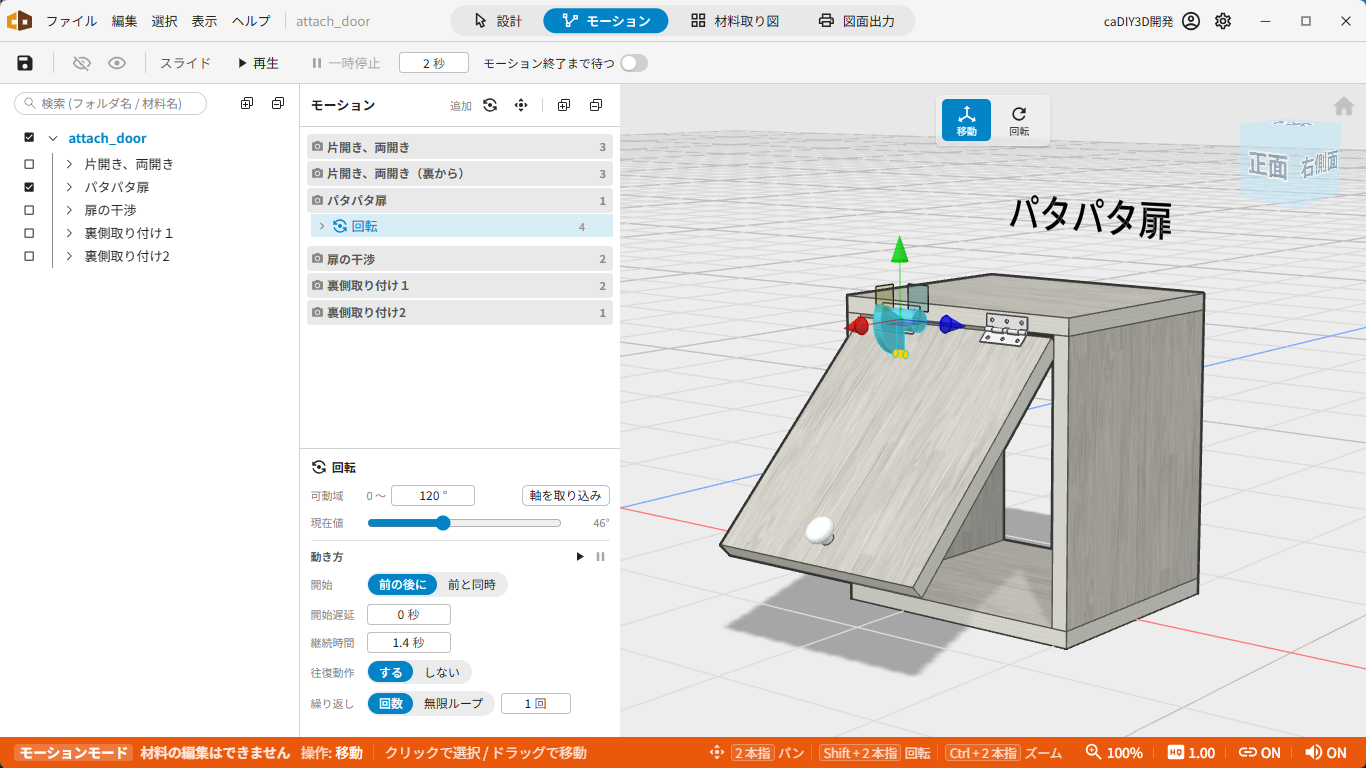Image resolution: width=1366 pixels, height=768 pixels.
Task: Open the user account icon
Action: point(1190,21)
